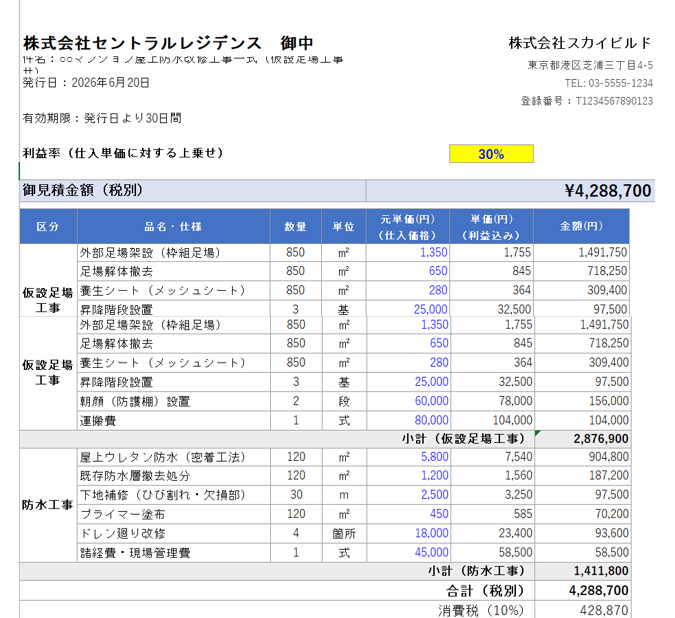Click the 区分 column header

(48, 226)
